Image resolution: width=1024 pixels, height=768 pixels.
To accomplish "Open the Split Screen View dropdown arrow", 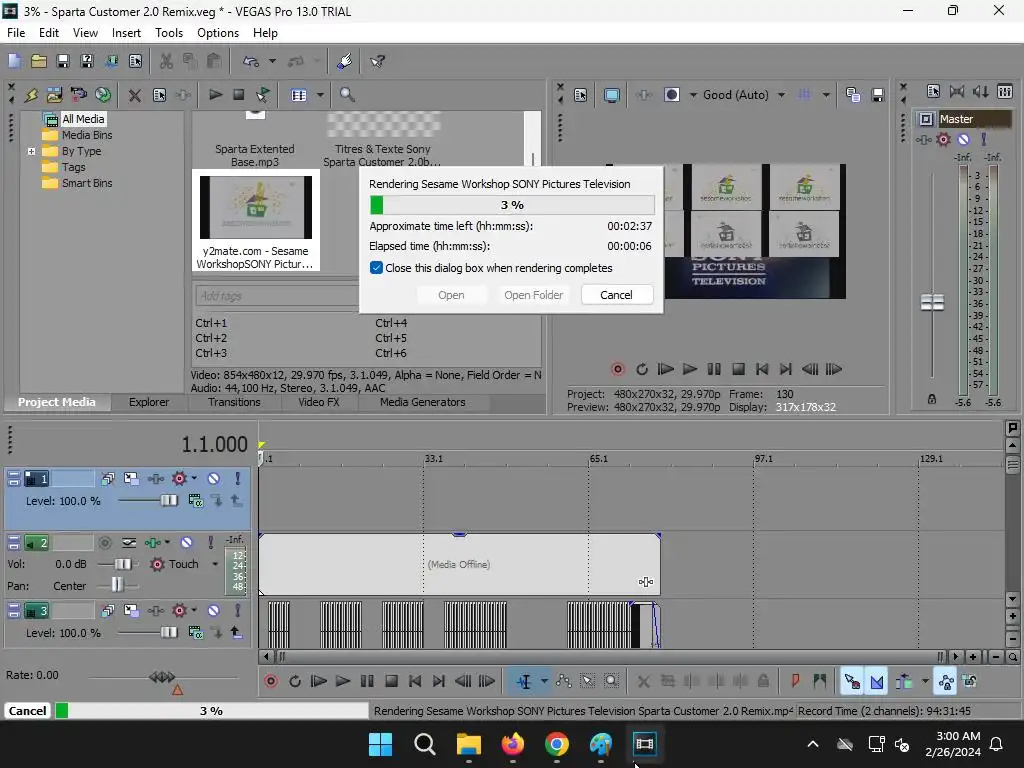I will 693,95.
